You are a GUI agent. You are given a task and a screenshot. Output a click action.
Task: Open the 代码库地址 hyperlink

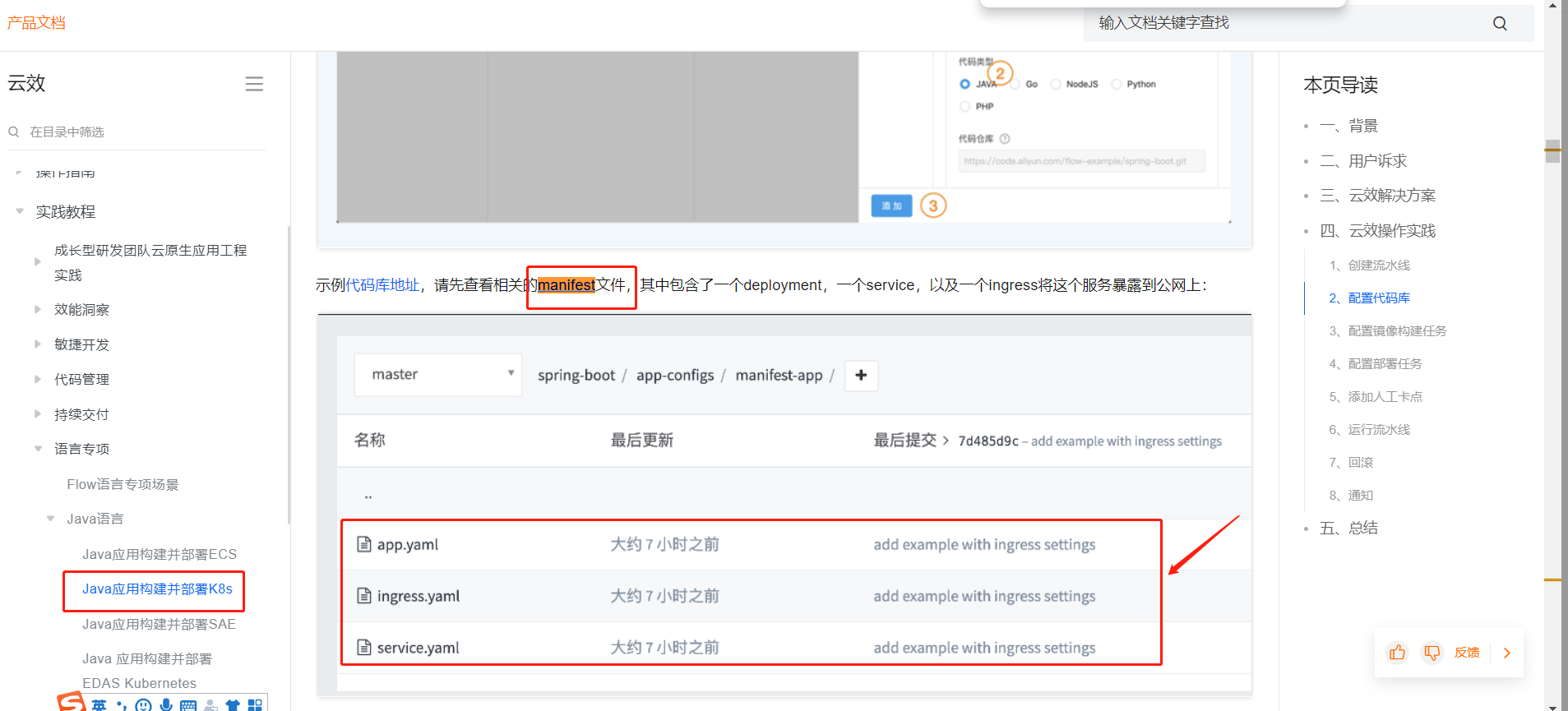pos(382,285)
